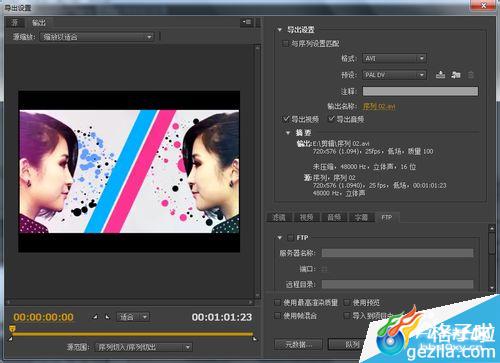Click the 元数据 button

(298, 344)
